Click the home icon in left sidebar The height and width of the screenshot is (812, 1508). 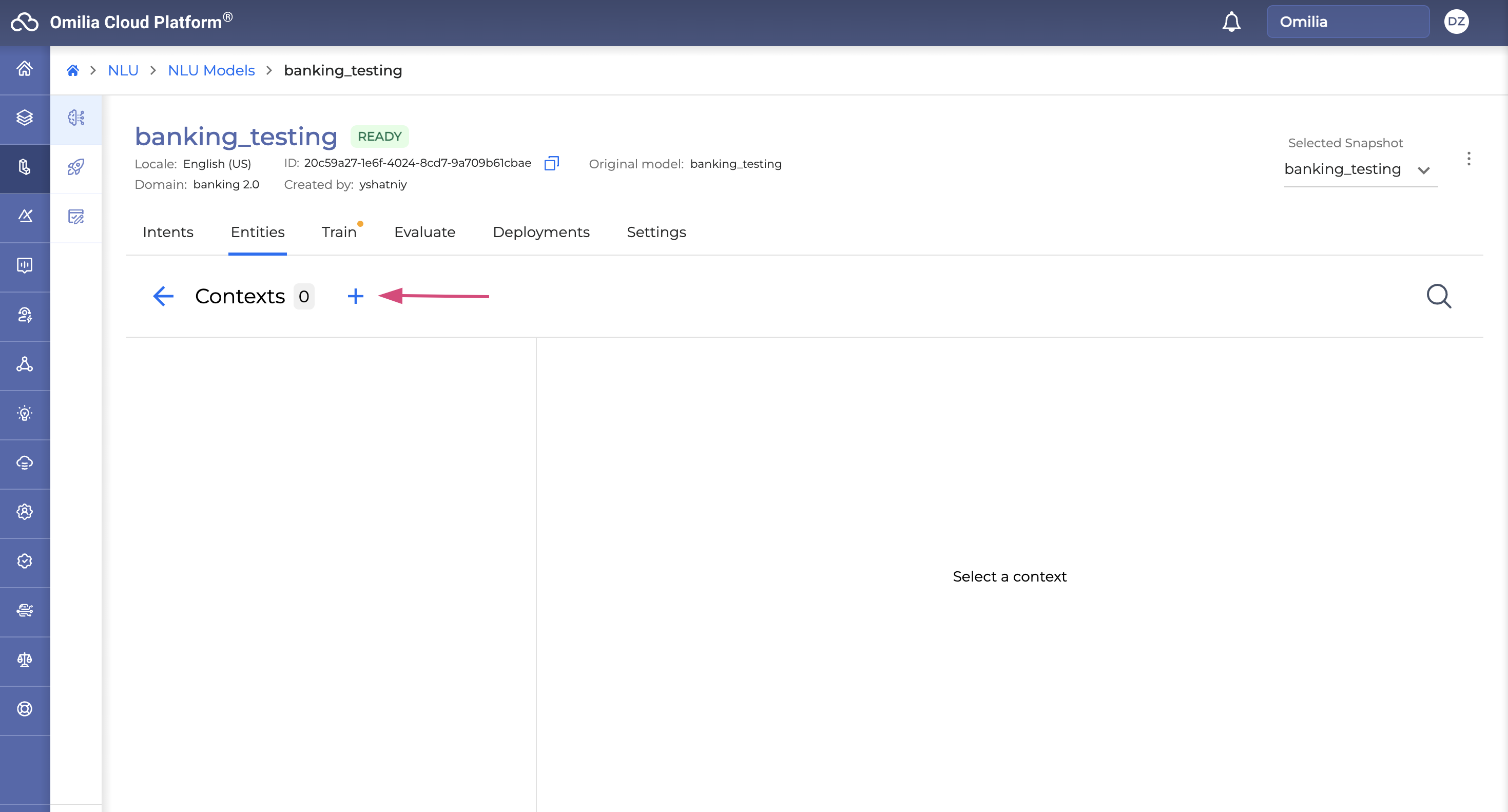(x=25, y=69)
